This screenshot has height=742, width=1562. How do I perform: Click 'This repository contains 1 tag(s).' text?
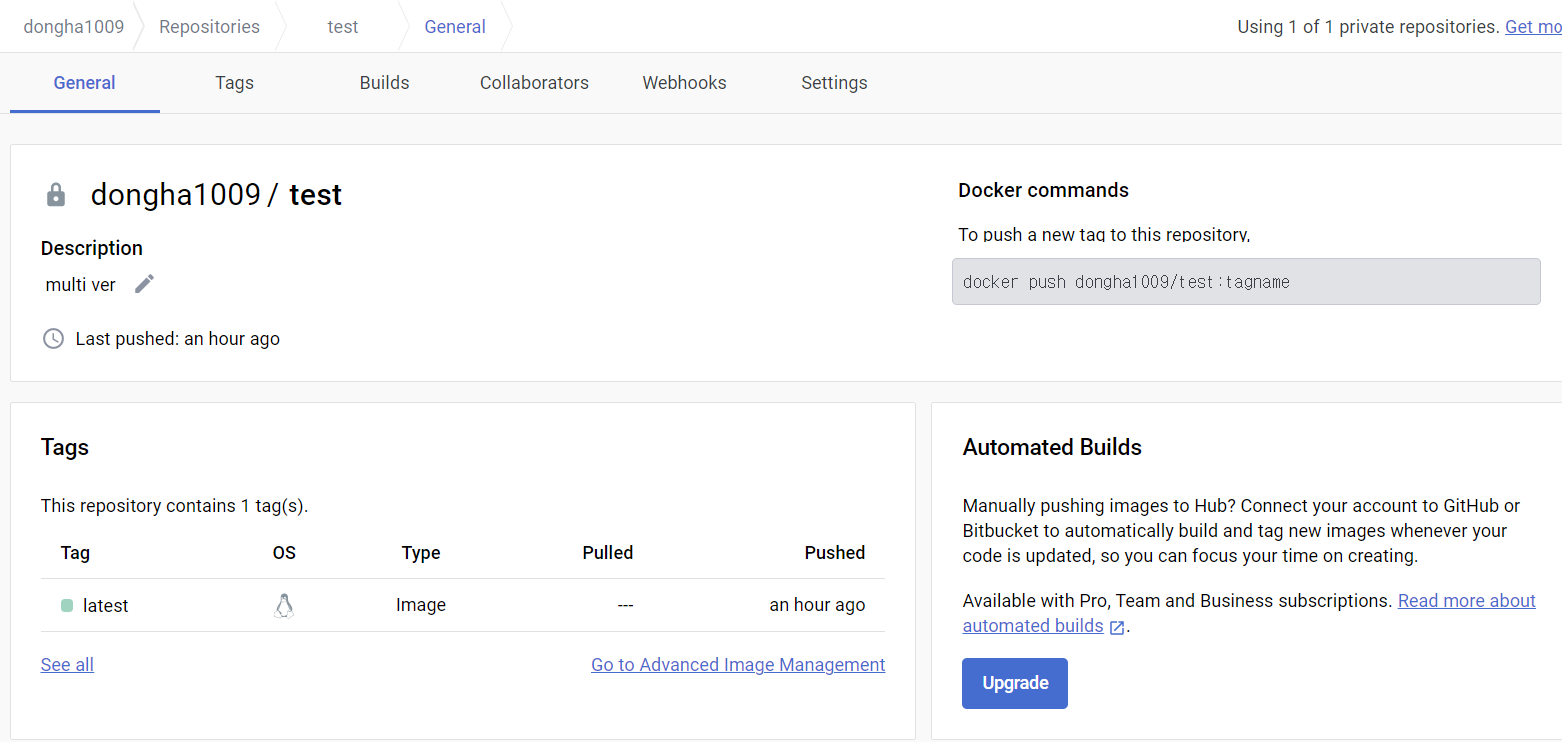coord(175,506)
